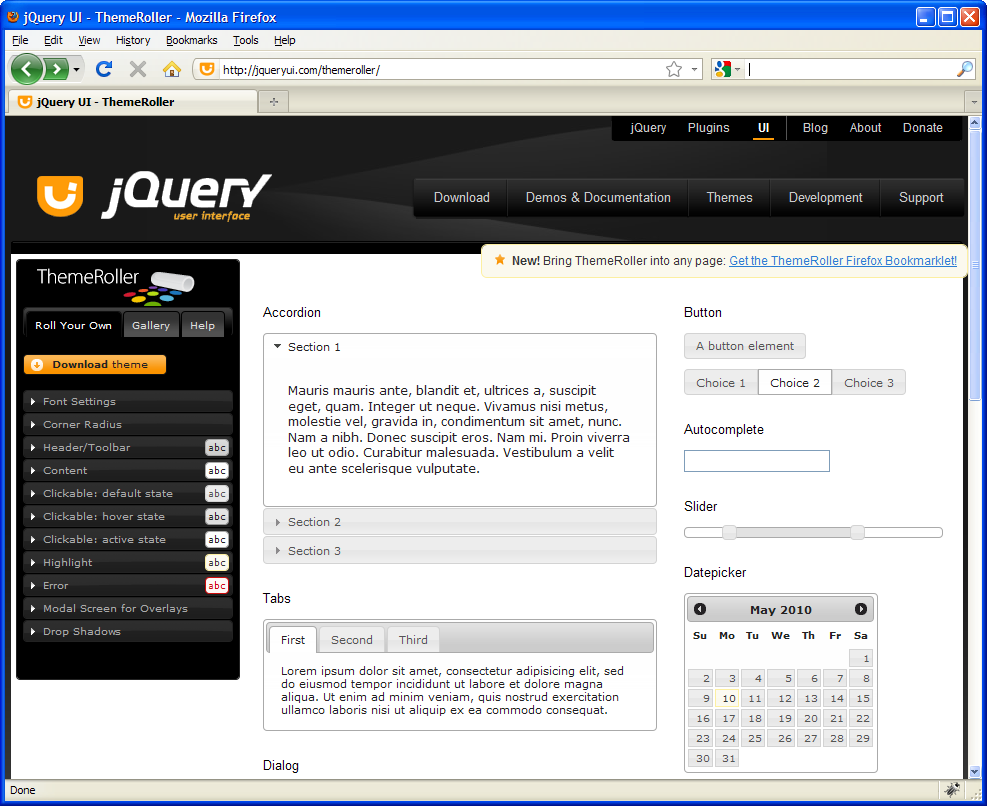Open the list all tabs dropdown

(x=974, y=101)
